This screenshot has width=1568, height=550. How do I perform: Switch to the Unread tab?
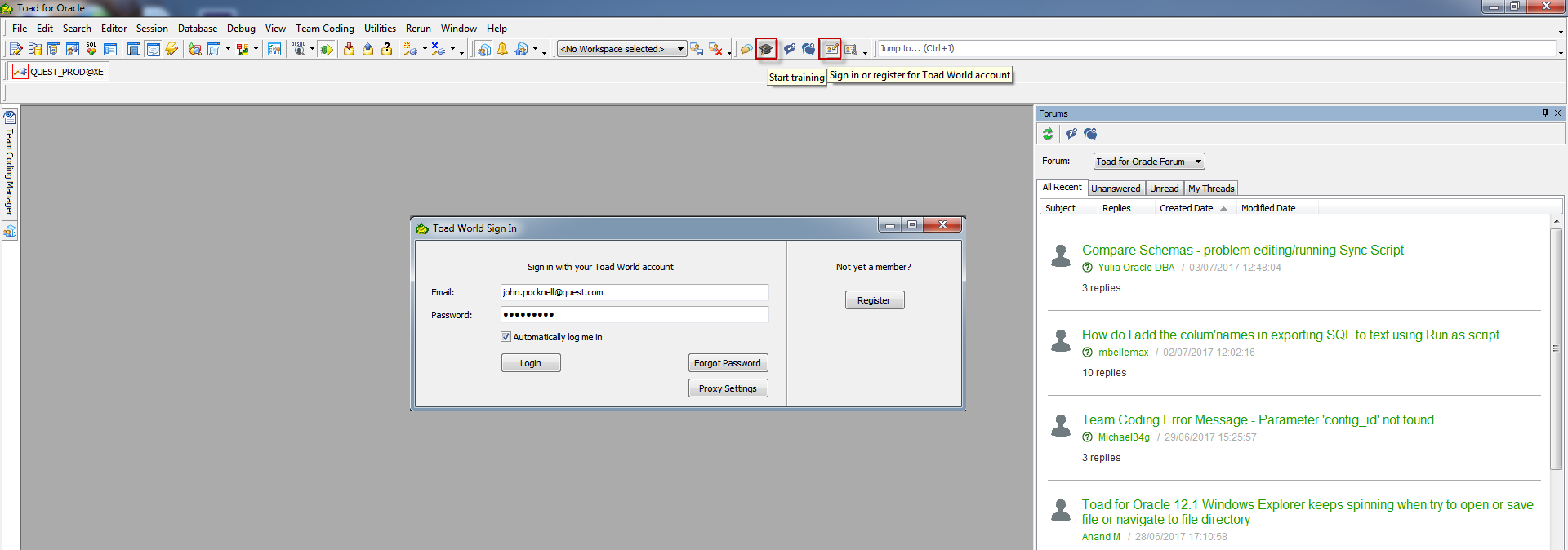pyautogui.click(x=1165, y=189)
